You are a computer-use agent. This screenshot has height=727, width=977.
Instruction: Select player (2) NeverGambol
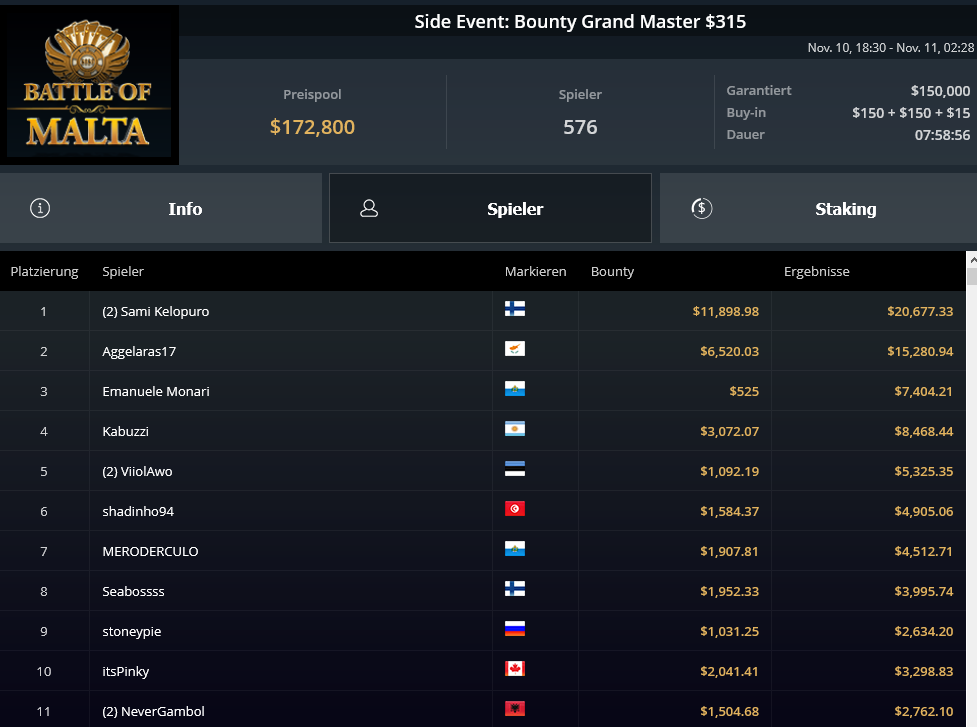(x=153, y=711)
